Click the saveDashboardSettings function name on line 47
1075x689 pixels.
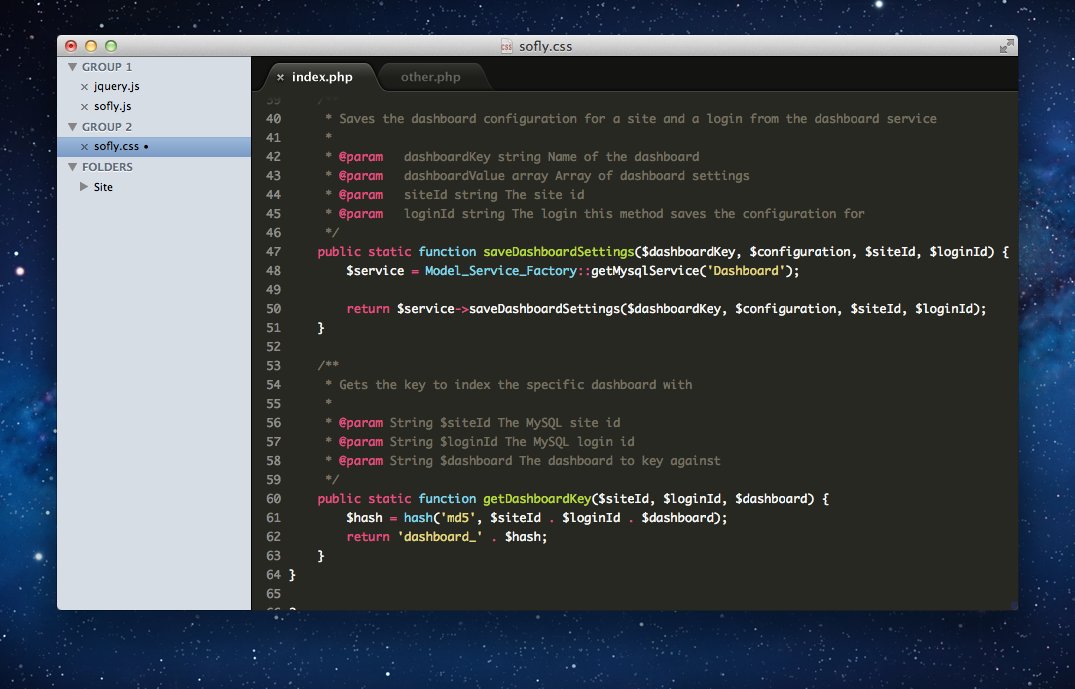click(x=558, y=252)
